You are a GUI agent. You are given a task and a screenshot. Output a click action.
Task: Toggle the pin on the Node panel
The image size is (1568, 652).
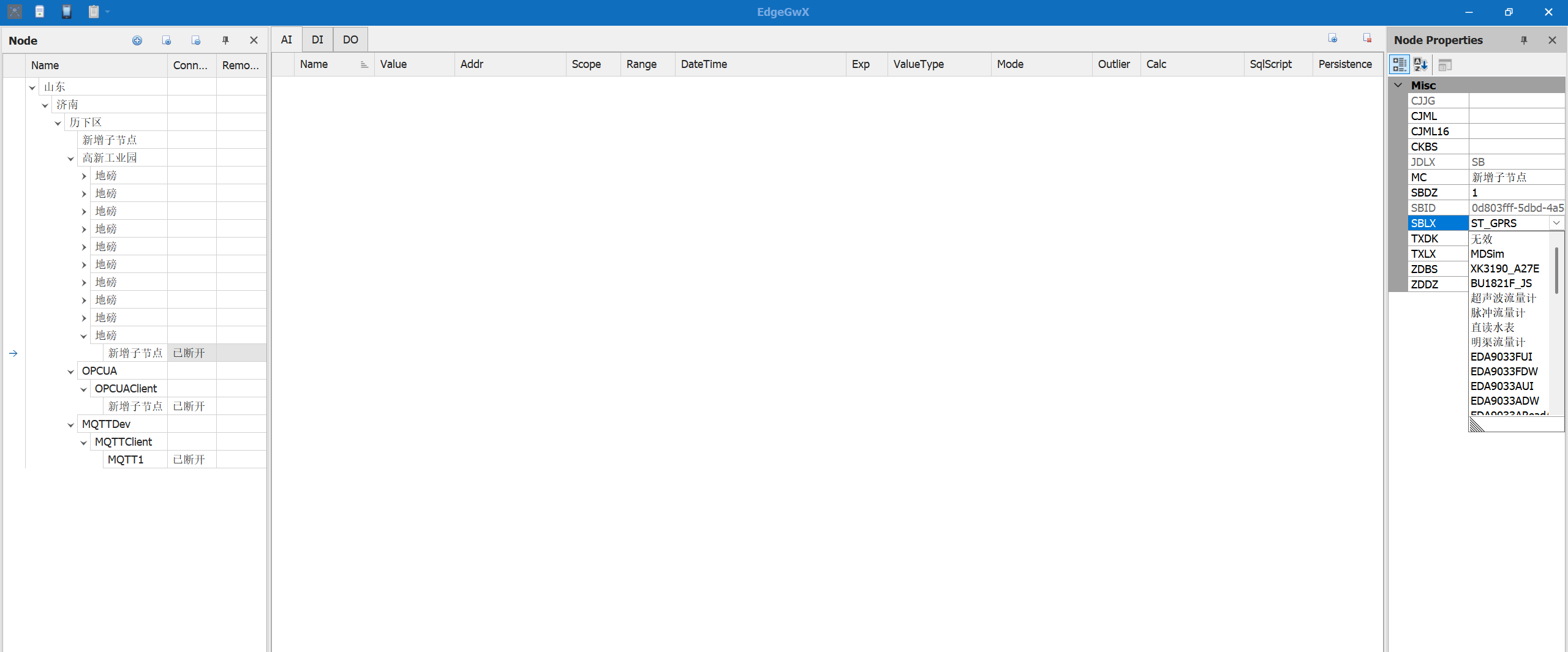coord(225,40)
